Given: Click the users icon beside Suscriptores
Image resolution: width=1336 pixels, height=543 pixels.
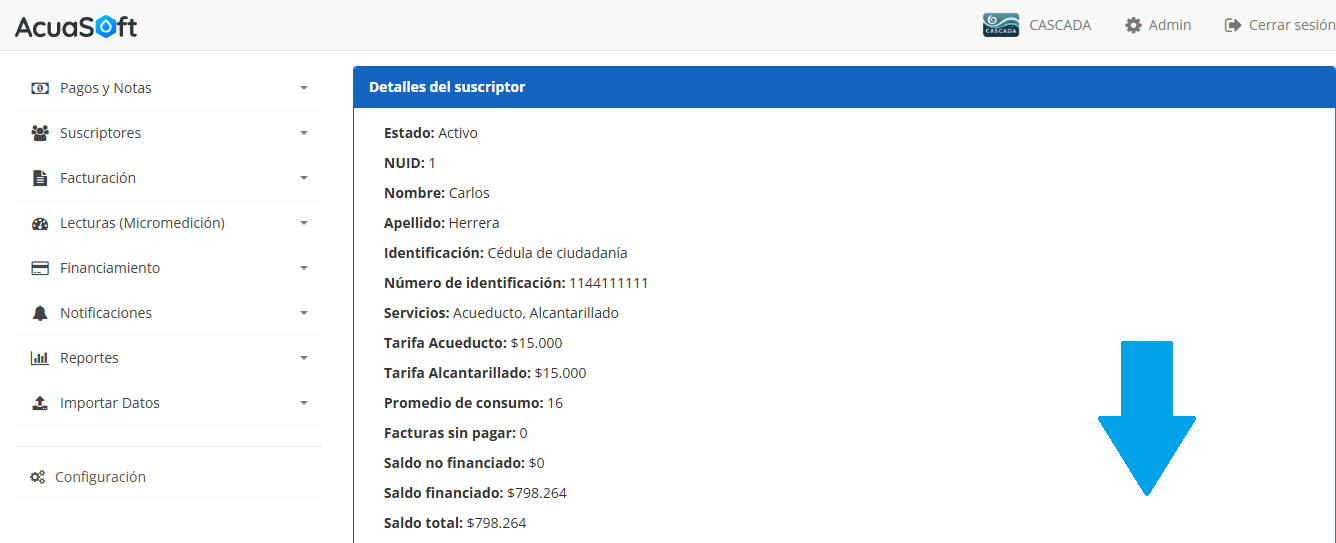Looking at the screenshot, I should (x=40, y=133).
